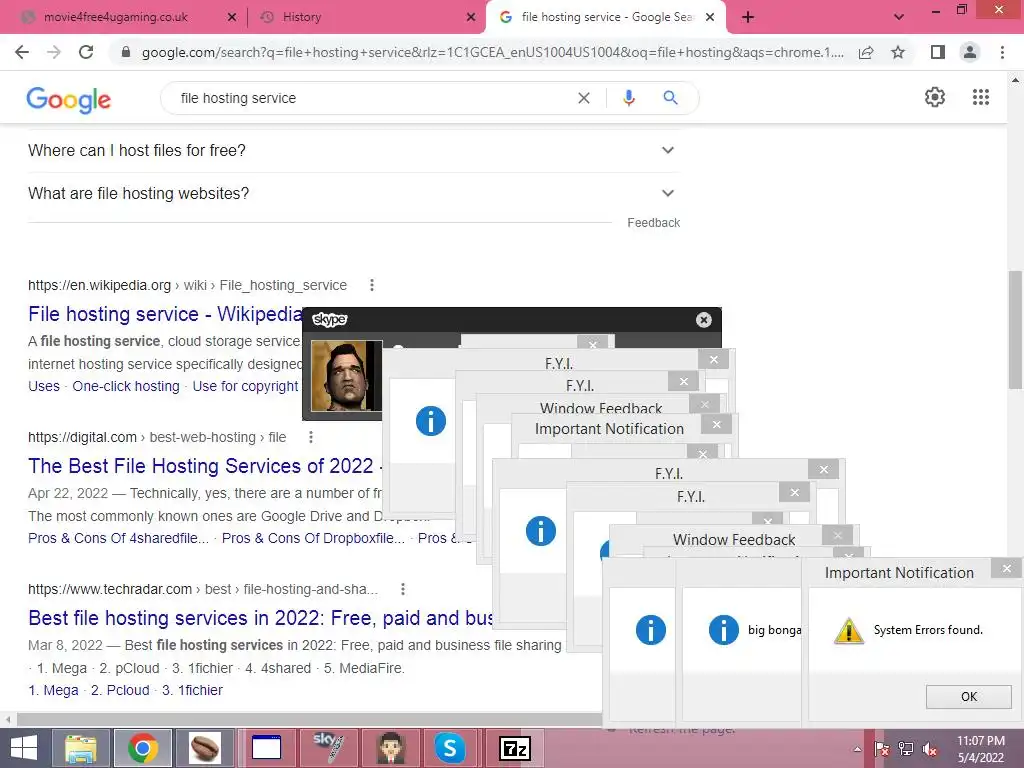
Task: Open the 3. 1fichier sublink
Action: (x=192, y=690)
